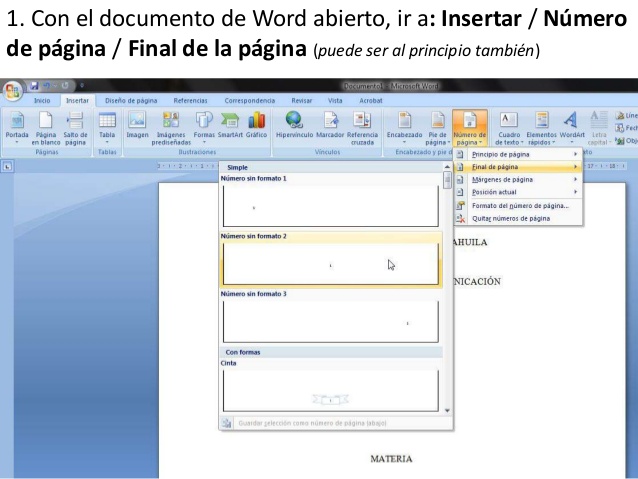Insert a SmartArt graphic
638x479 pixels.
pyautogui.click(x=230, y=125)
